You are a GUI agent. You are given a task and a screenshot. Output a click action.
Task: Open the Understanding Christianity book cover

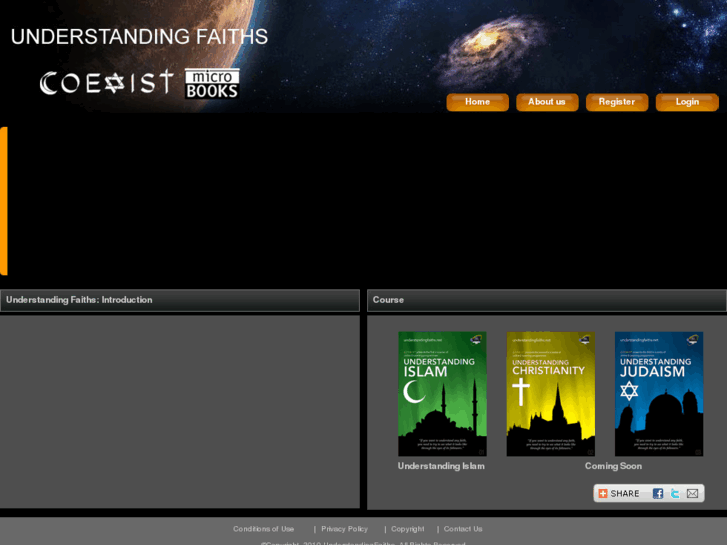(550, 394)
